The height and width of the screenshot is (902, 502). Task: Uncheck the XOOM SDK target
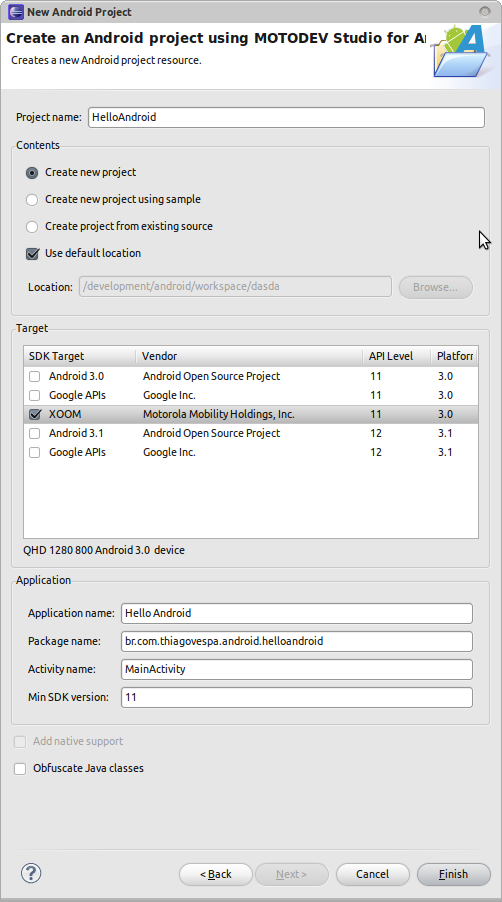(x=35, y=414)
